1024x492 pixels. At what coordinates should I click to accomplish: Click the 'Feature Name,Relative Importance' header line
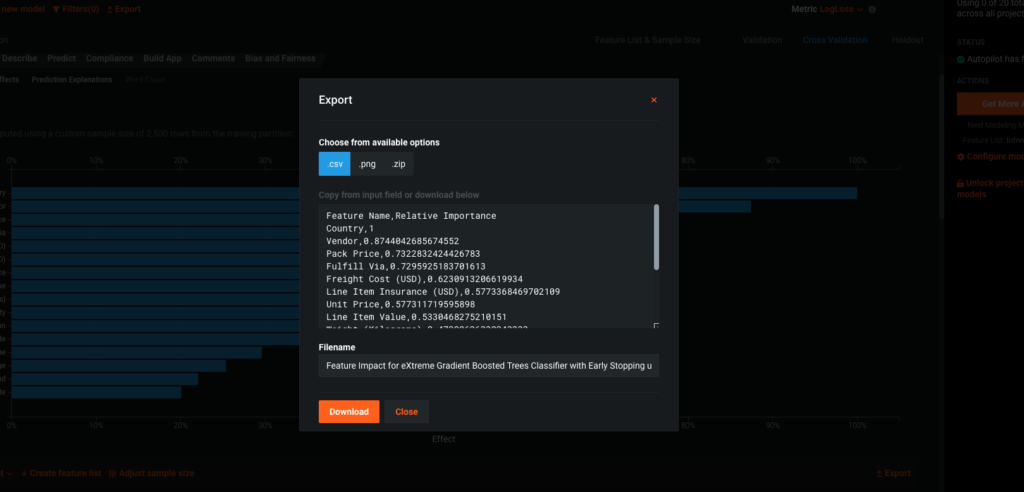pos(411,216)
